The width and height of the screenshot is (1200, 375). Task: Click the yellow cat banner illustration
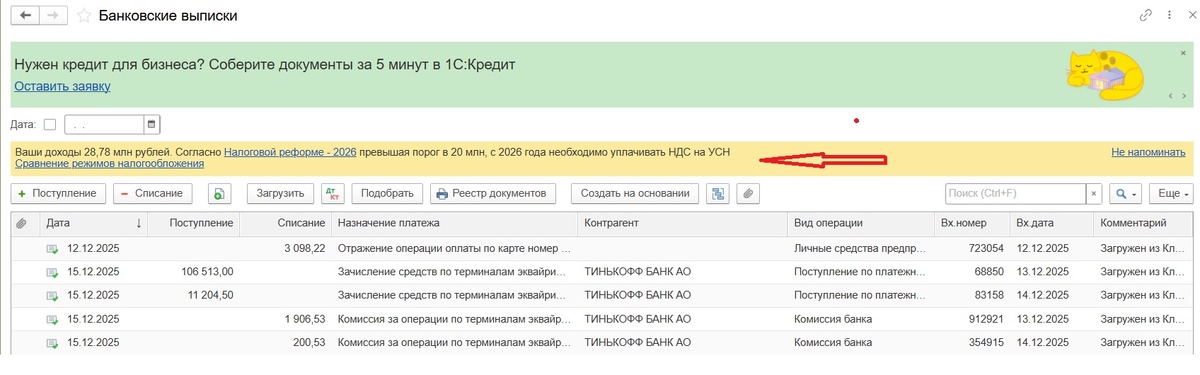1105,75
